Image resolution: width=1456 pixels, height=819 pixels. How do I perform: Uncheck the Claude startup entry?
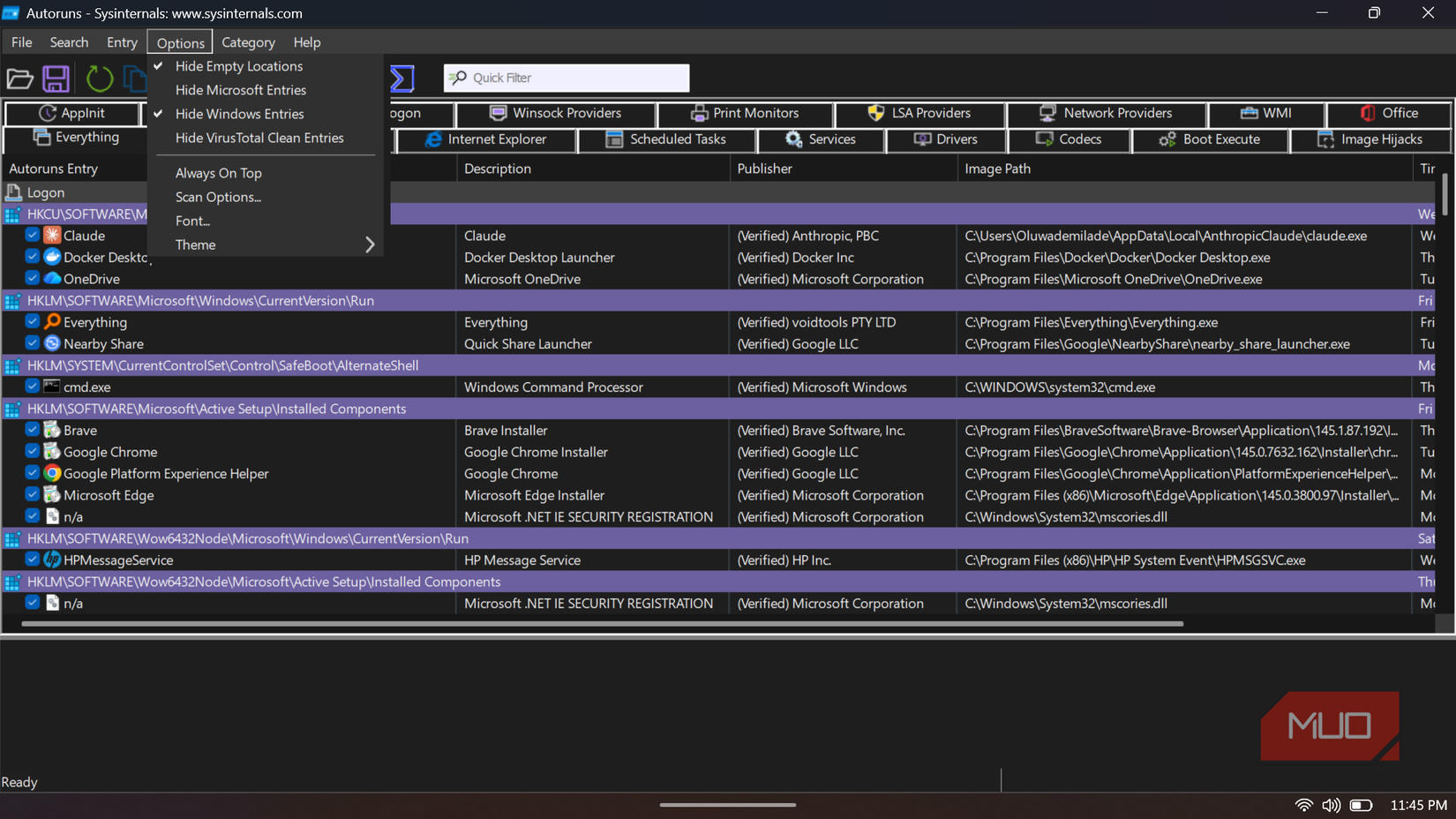[32, 235]
